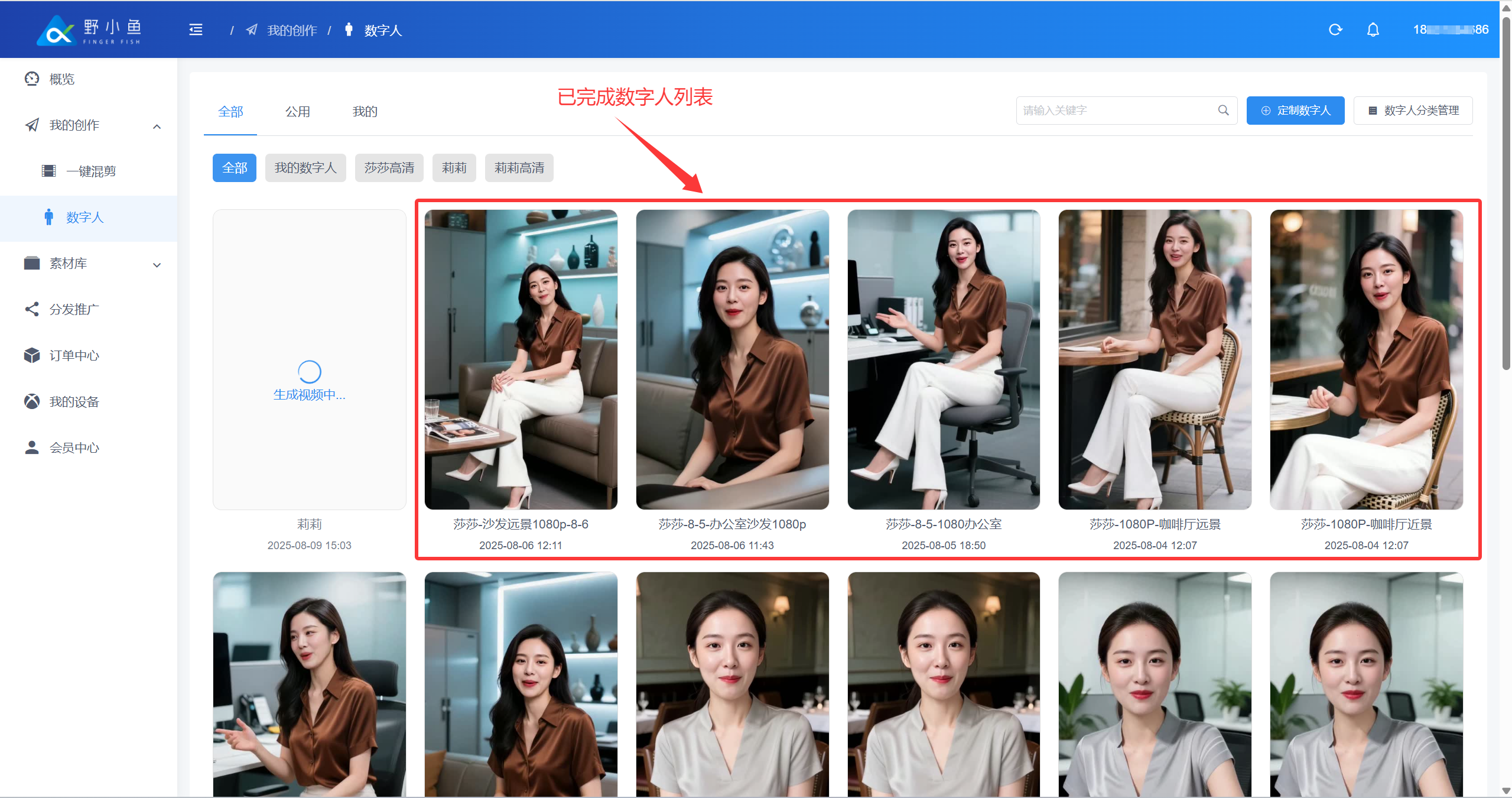The height and width of the screenshot is (798, 1512).
Task: Open the account phone number menu
Action: tap(1451, 30)
